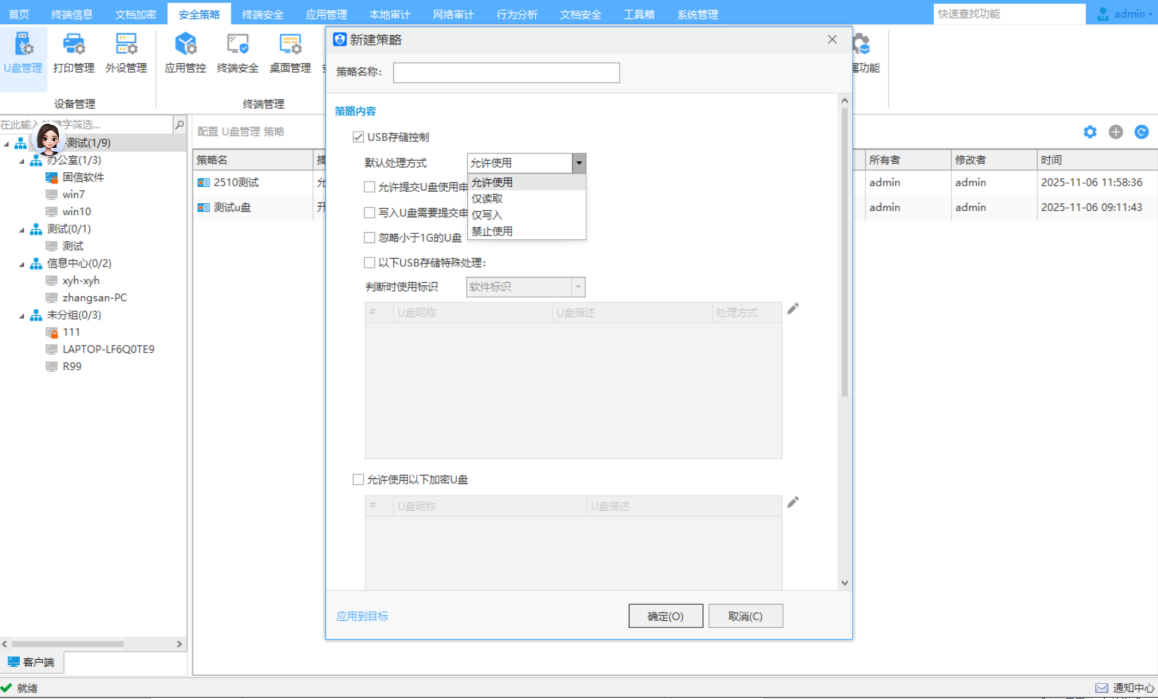This screenshot has width=1158, height=699.
Task: Choose 禁止使用 from the dropdown list
Action: pos(492,231)
